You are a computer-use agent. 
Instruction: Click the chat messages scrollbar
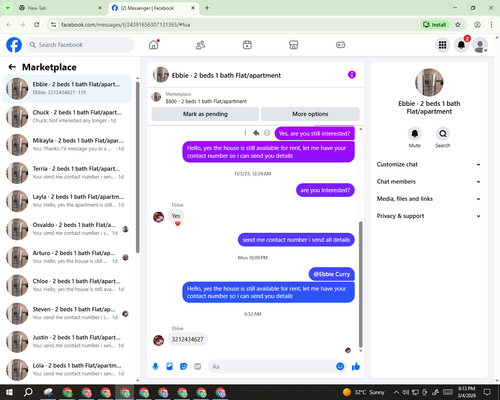[360, 285]
